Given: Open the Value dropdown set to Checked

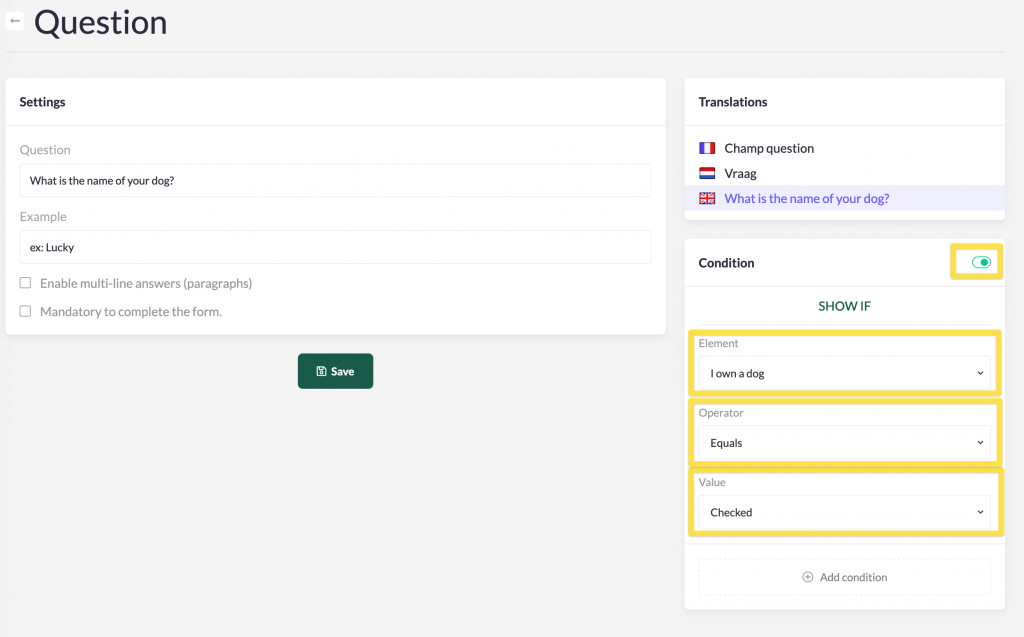Looking at the screenshot, I should coord(844,512).
